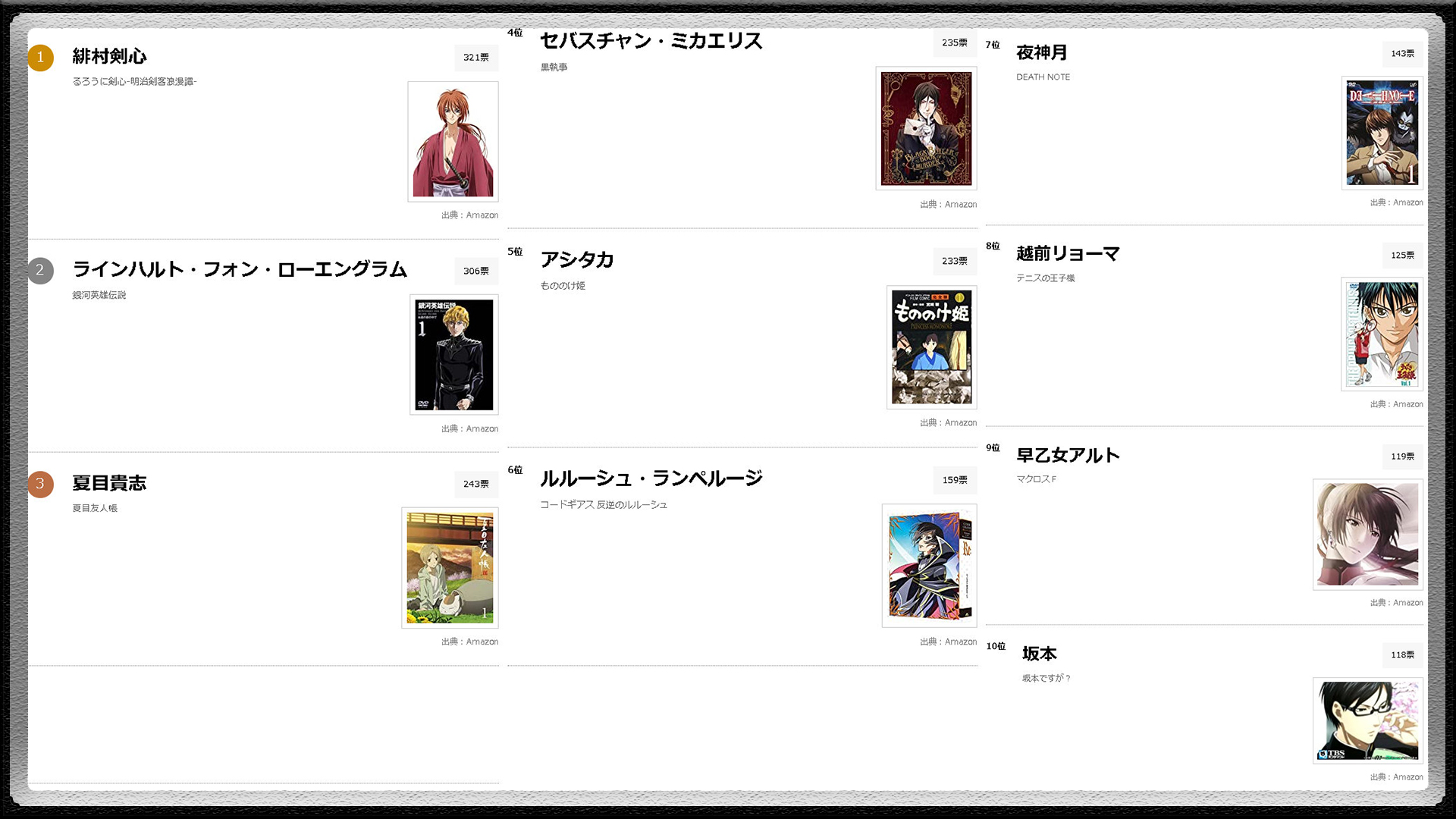The height and width of the screenshot is (819, 1456).
Task: Click 出典:Amazon under 夏目友人帳 image
Action: (x=470, y=642)
